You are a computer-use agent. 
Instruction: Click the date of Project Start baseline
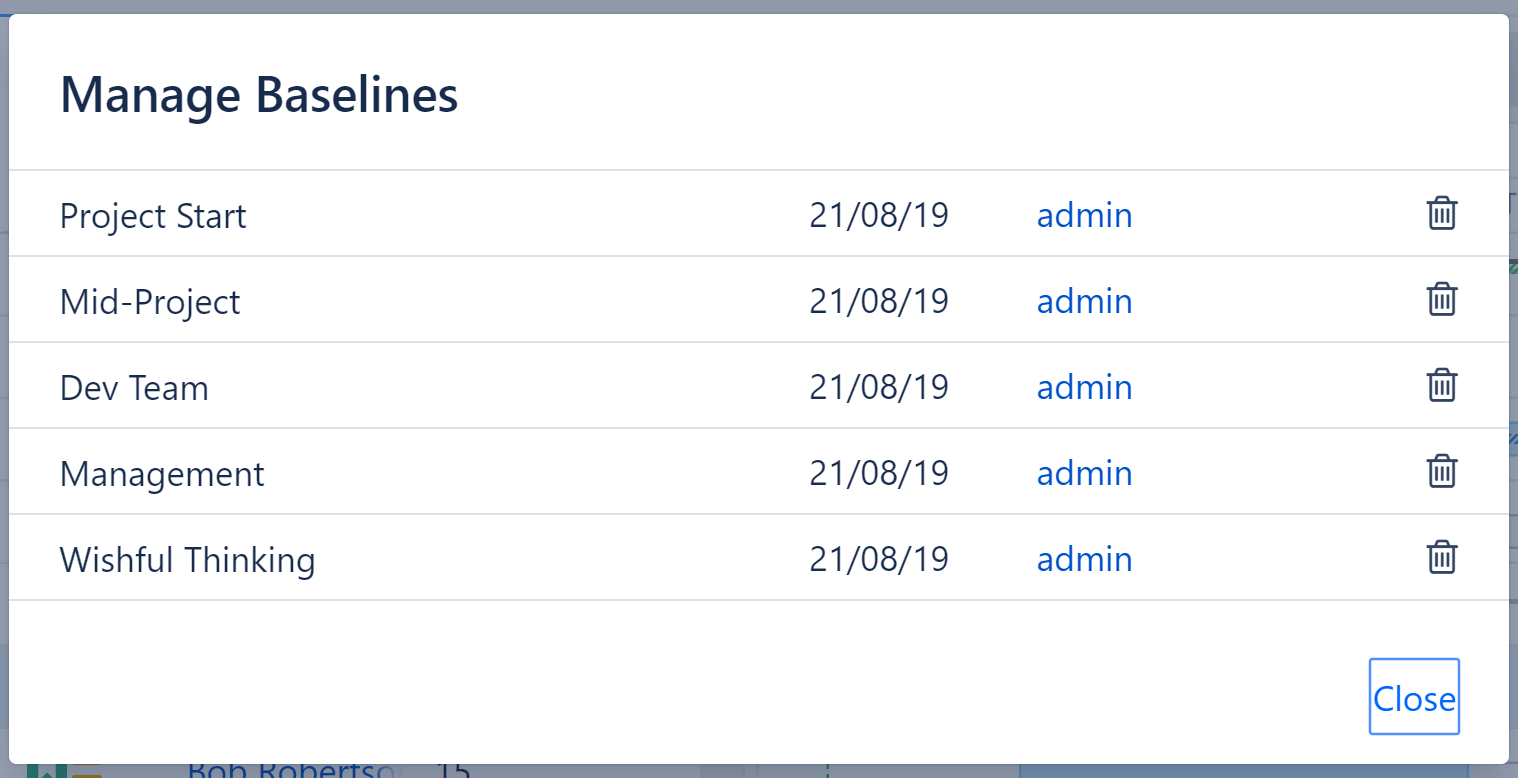878,215
